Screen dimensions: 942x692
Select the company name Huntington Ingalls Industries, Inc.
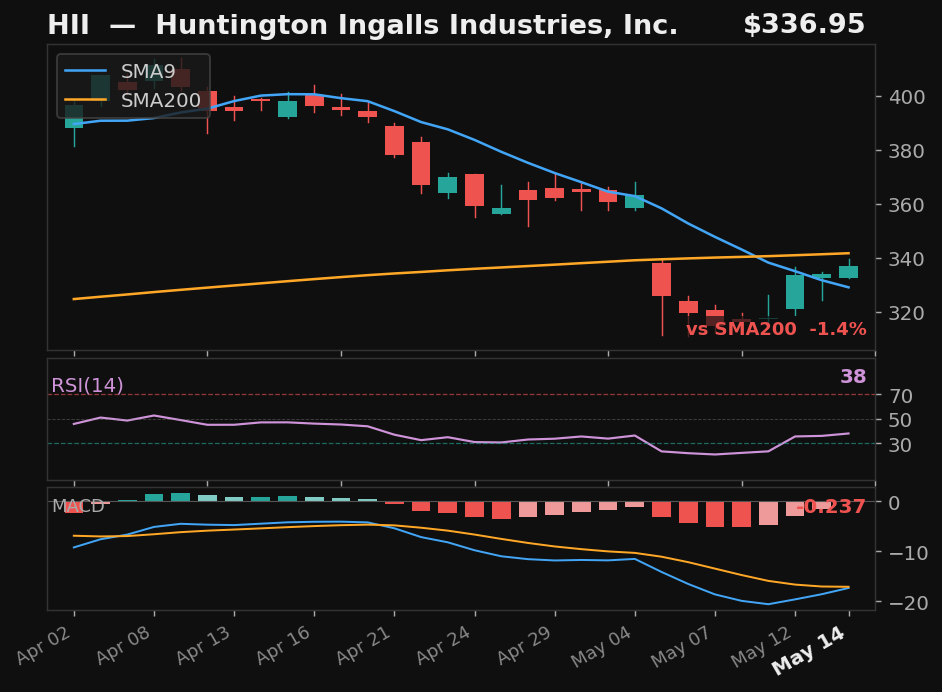click(416, 25)
